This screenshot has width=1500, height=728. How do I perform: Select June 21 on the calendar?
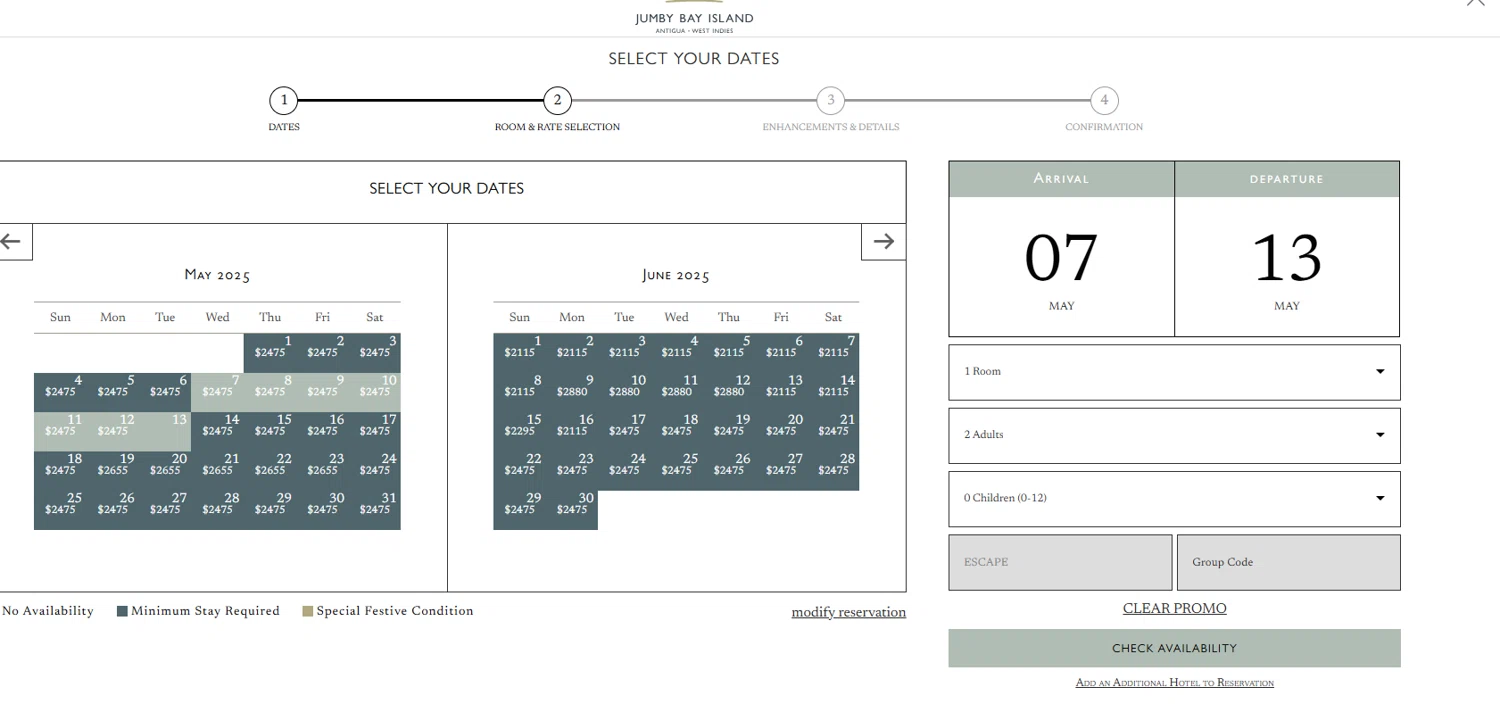click(x=833, y=431)
